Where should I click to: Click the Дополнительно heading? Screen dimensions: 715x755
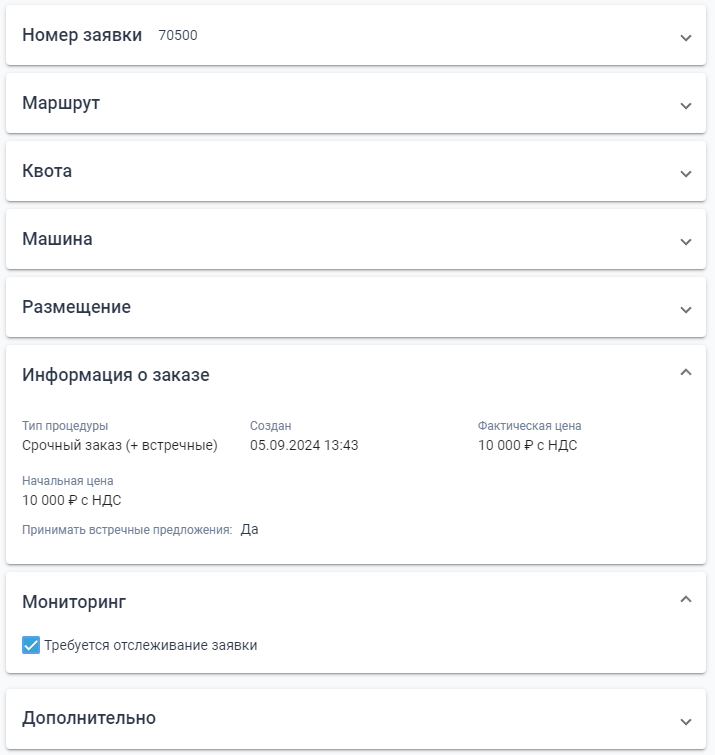coord(89,718)
